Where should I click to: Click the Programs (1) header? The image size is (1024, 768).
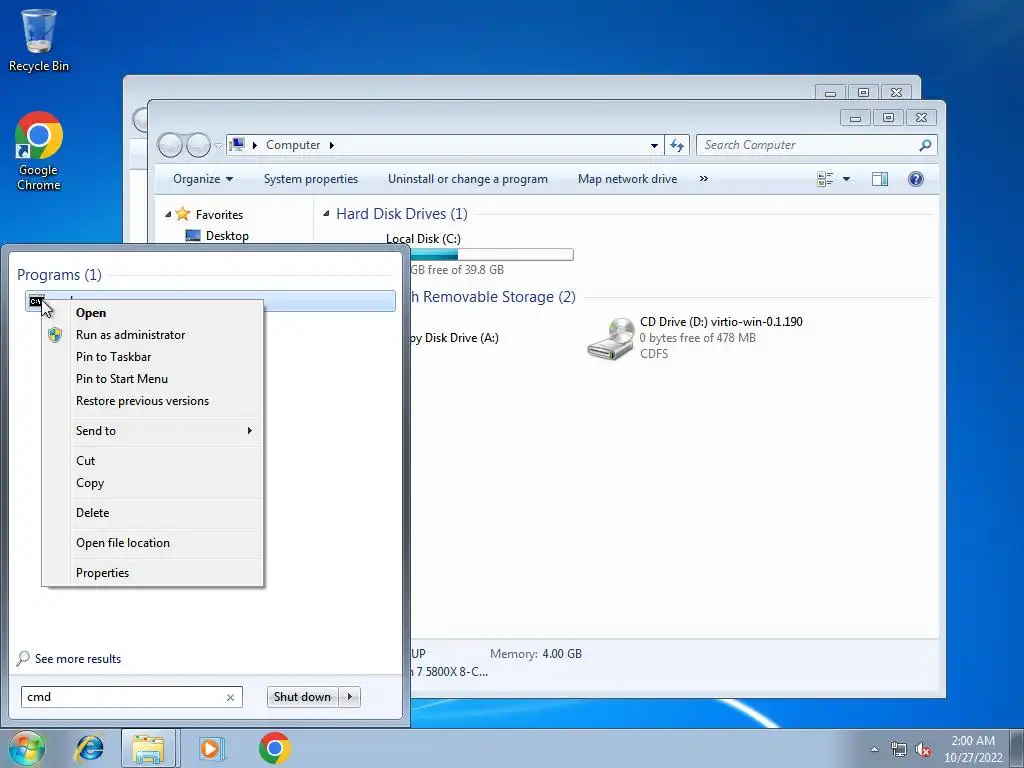click(x=59, y=275)
